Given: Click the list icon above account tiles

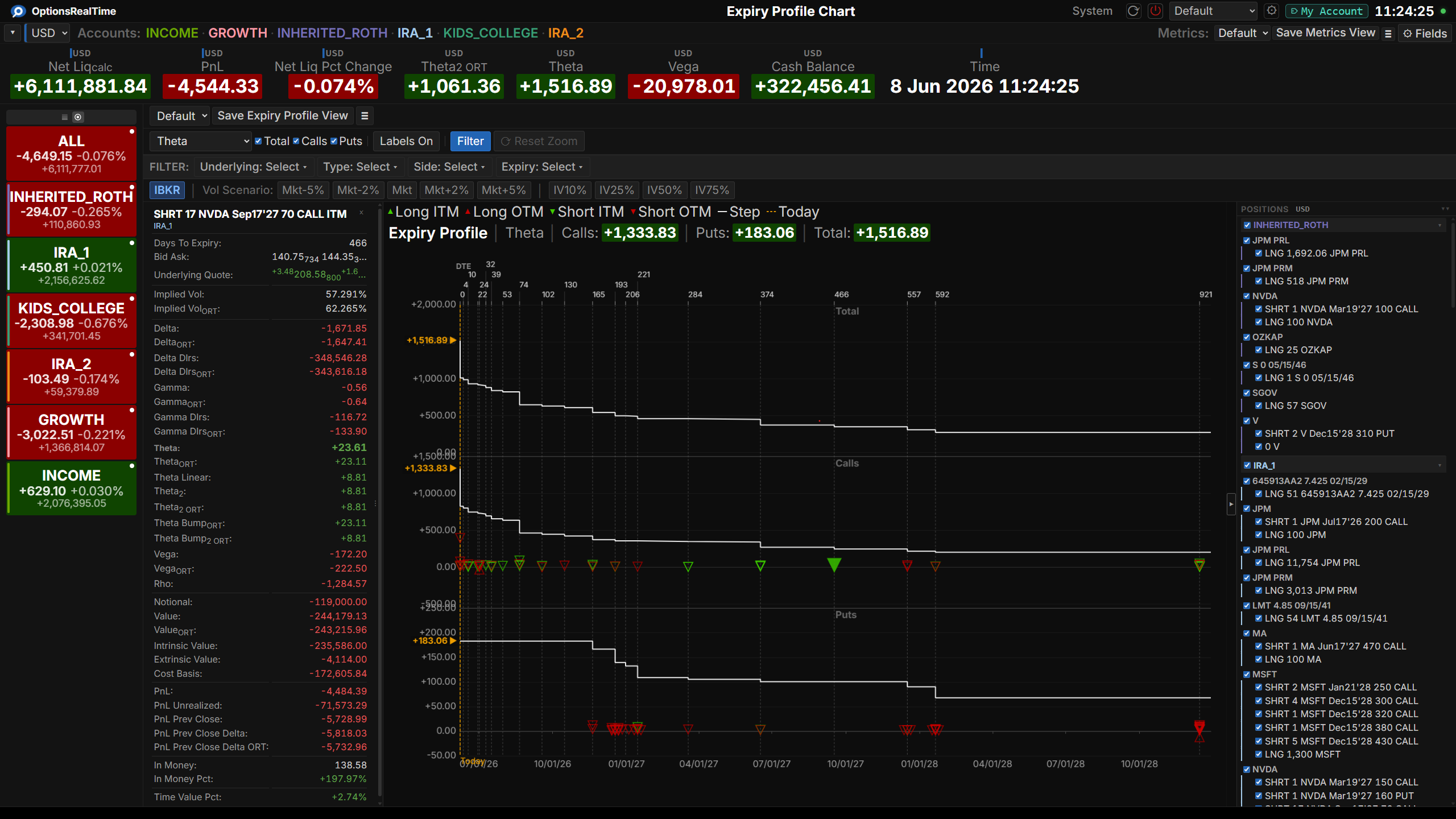Looking at the screenshot, I should point(64,117).
